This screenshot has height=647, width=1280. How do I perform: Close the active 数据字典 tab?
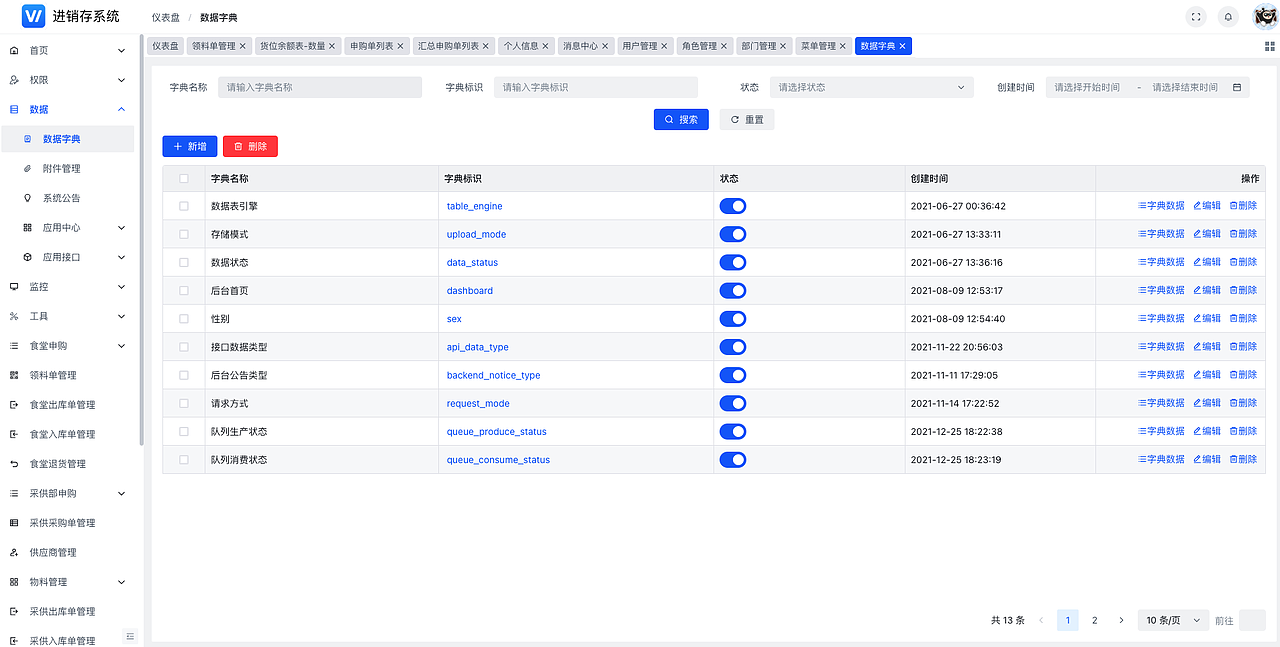point(903,46)
